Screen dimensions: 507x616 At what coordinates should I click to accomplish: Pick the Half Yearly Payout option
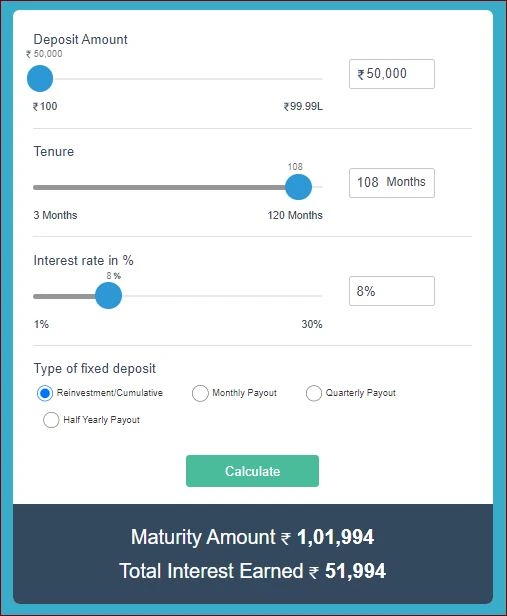click(51, 420)
